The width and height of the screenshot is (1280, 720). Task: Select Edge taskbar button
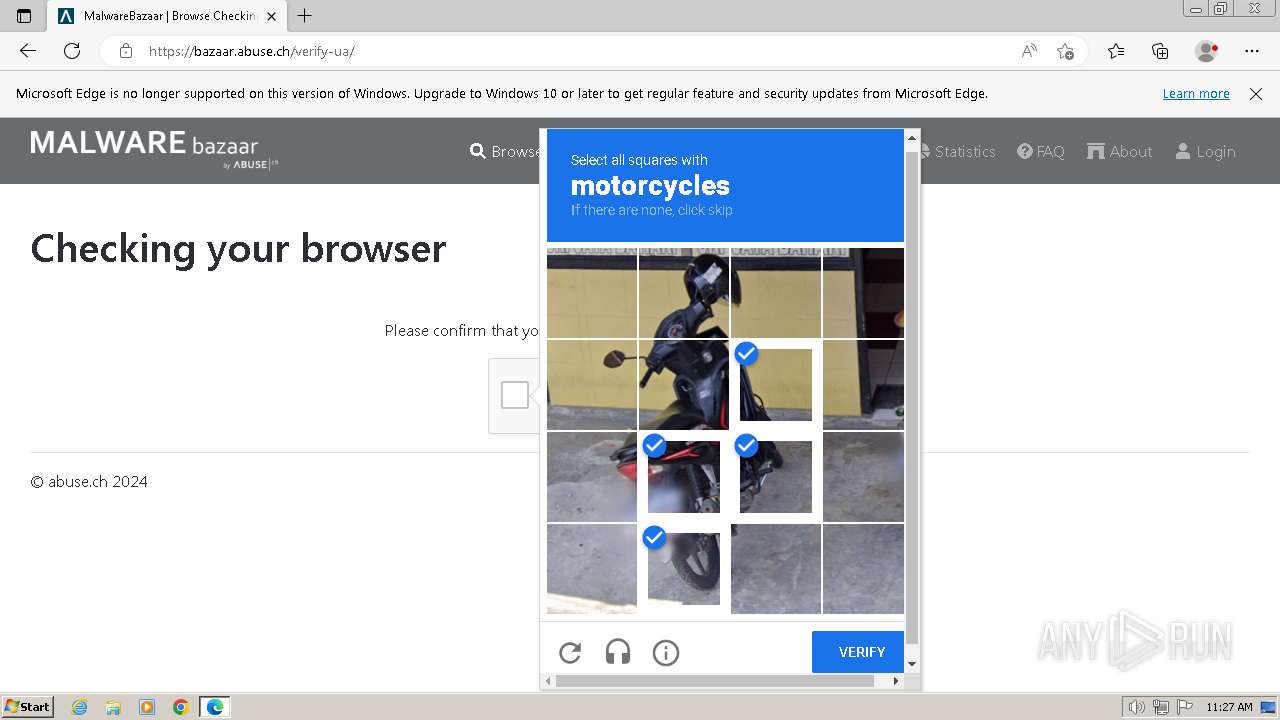point(215,707)
